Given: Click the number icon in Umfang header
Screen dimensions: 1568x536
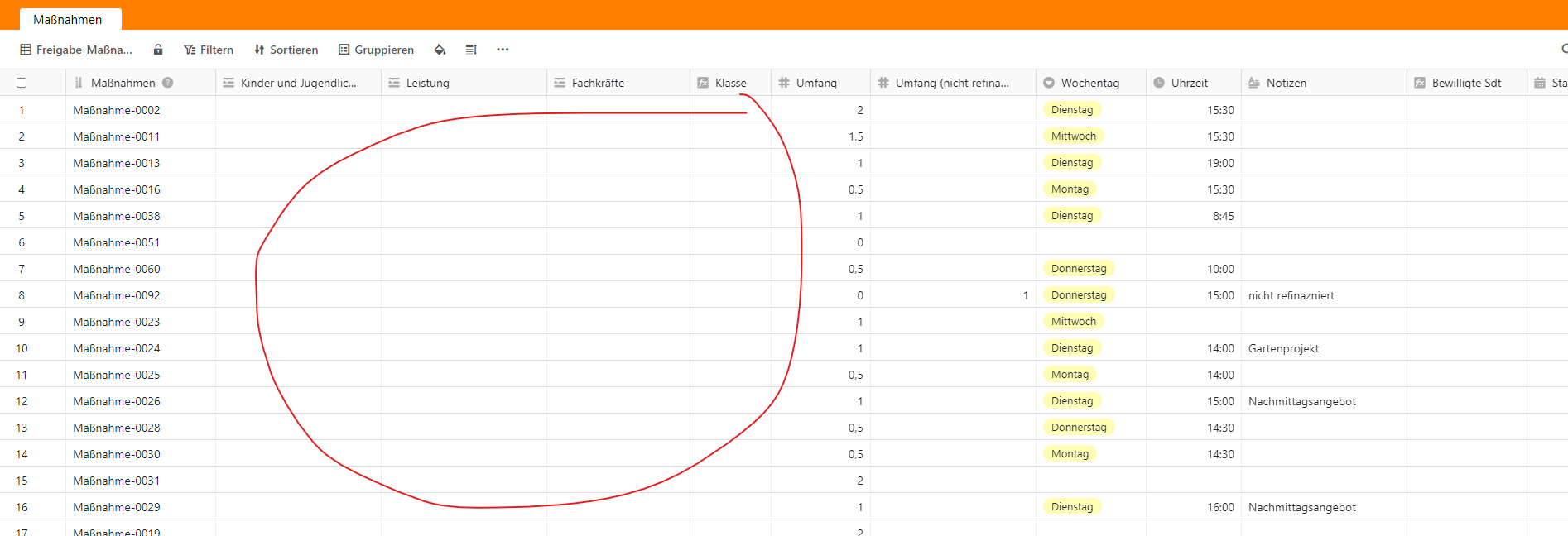Looking at the screenshot, I should point(784,83).
